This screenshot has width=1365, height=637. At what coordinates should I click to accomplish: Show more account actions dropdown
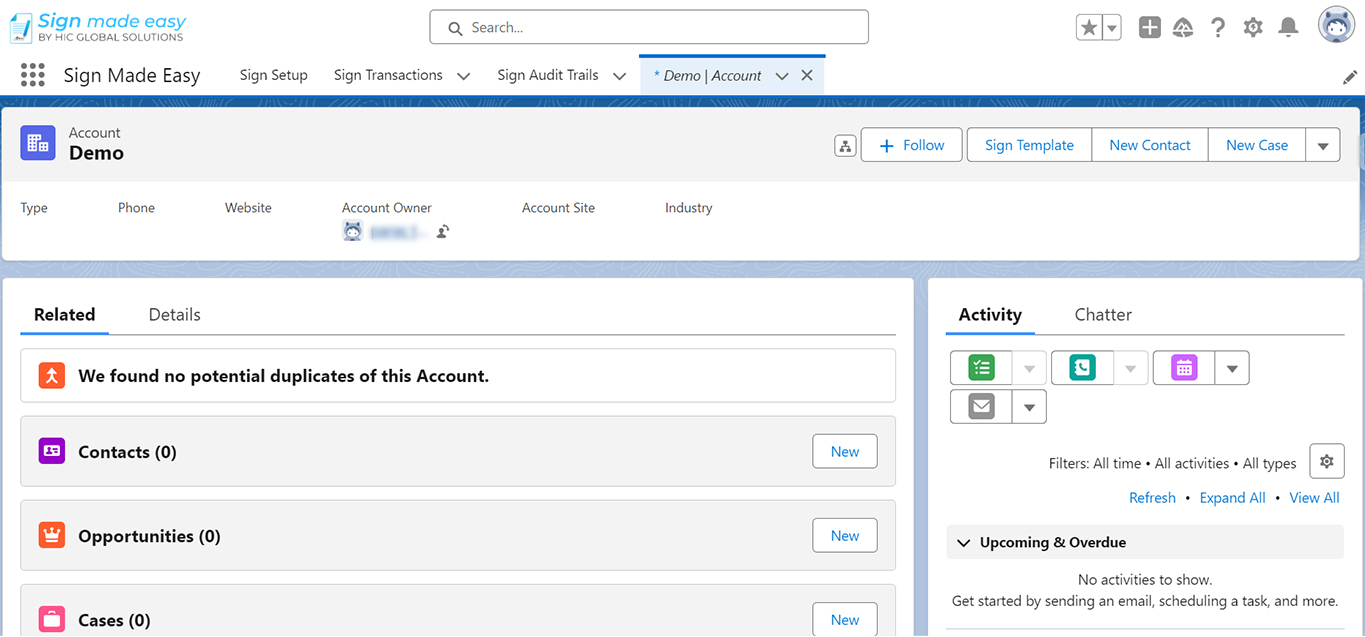pos(1322,145)
